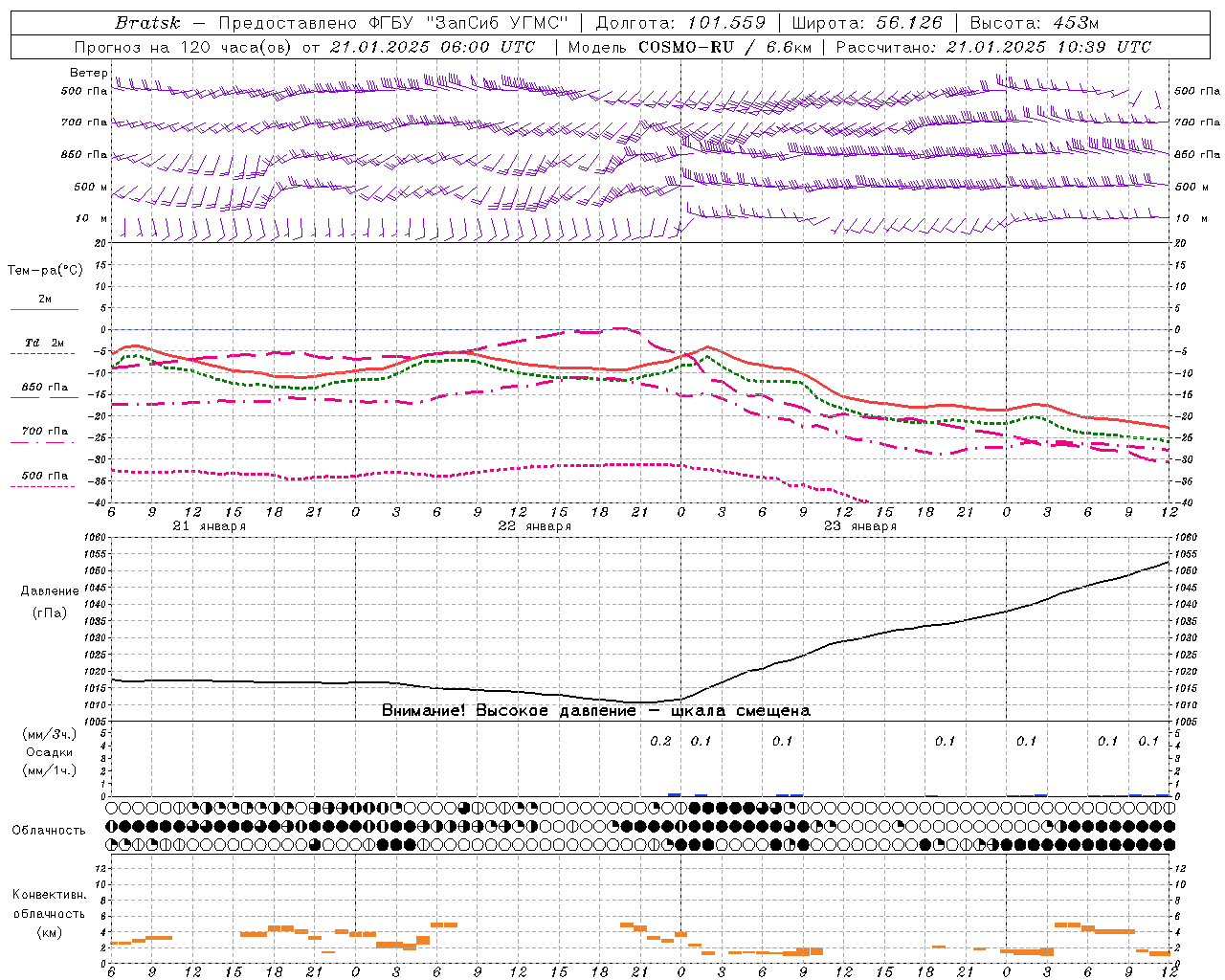Click the warning Внимание! Высокое давление — шкала смещена
The height and width of the screenshot is (980, 1225).
(596, 711)
